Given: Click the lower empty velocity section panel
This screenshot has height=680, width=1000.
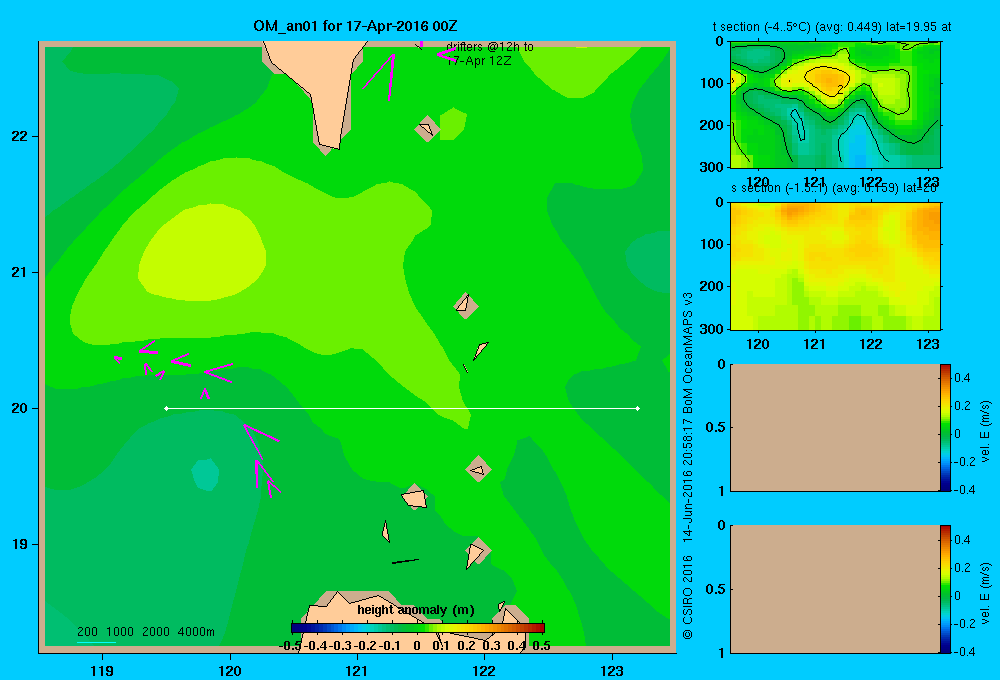Looking at the screenshot, I should pos(834,589).
